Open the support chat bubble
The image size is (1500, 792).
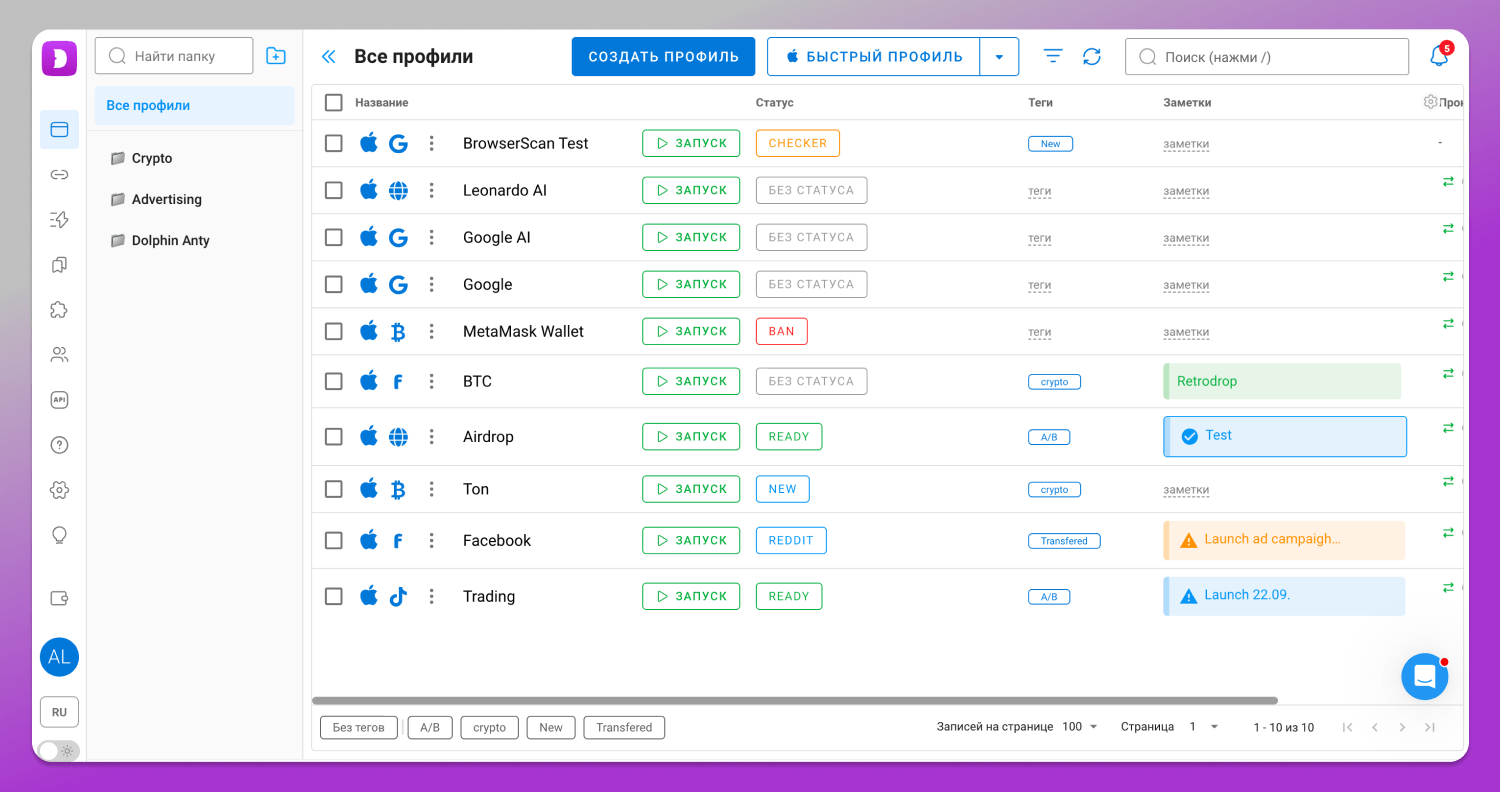click(x=1425, y=677)
